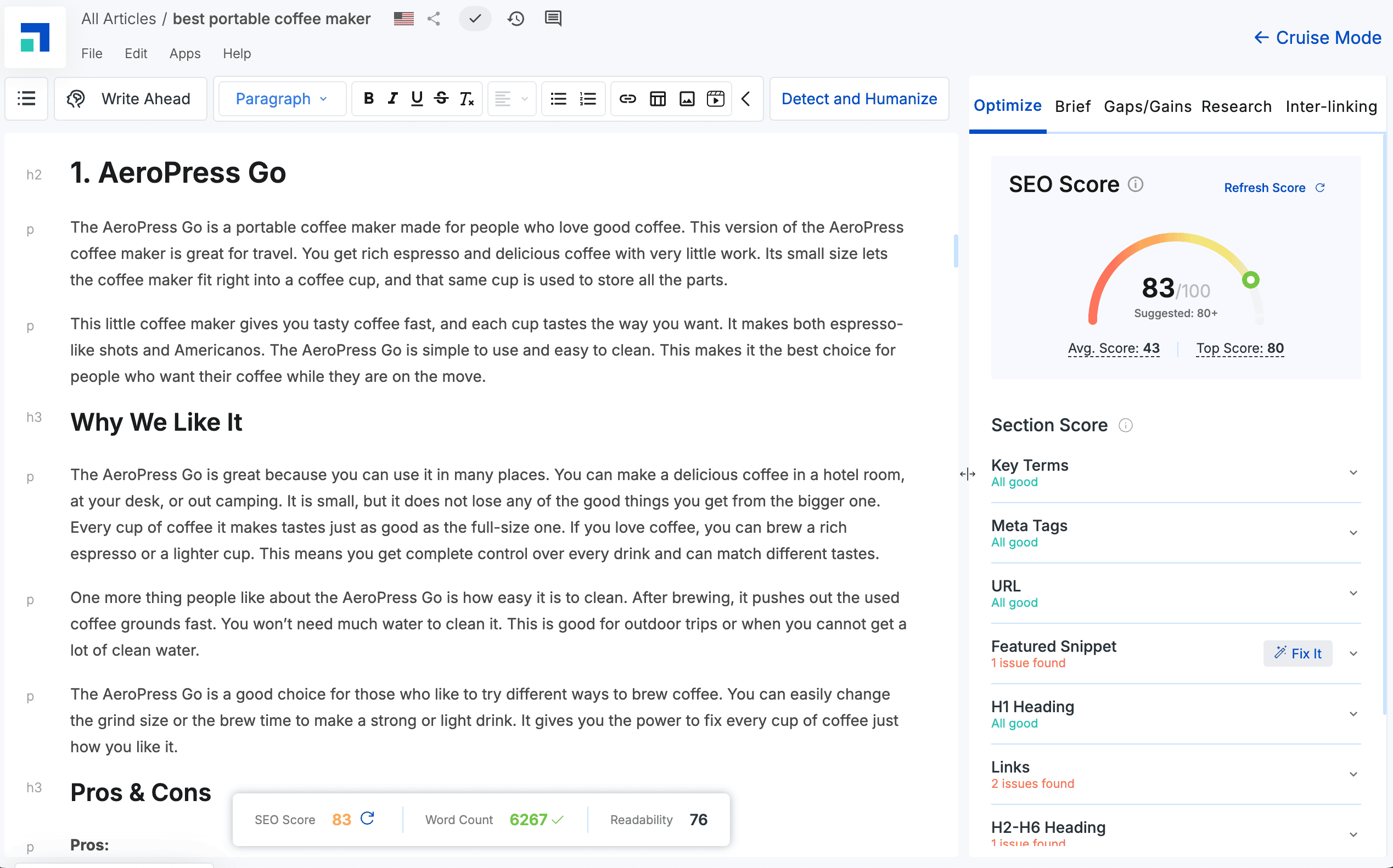Insert a hyperlink

coord(627,99)
